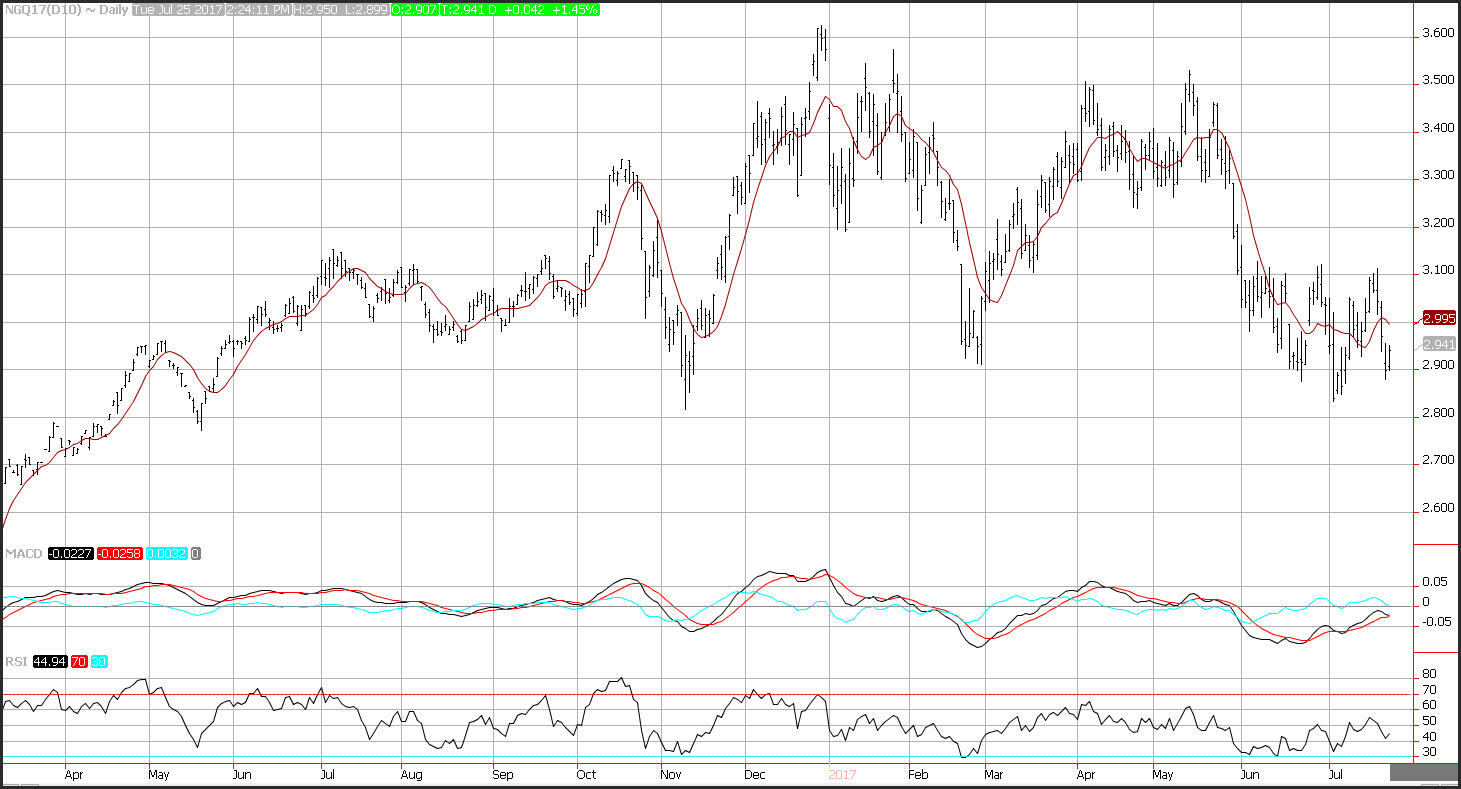This screenshot has height=789, width=1461.
Task: Click the black RSI value 44.94 swatch
Action: pyautogui.click(x=50, y=662)
